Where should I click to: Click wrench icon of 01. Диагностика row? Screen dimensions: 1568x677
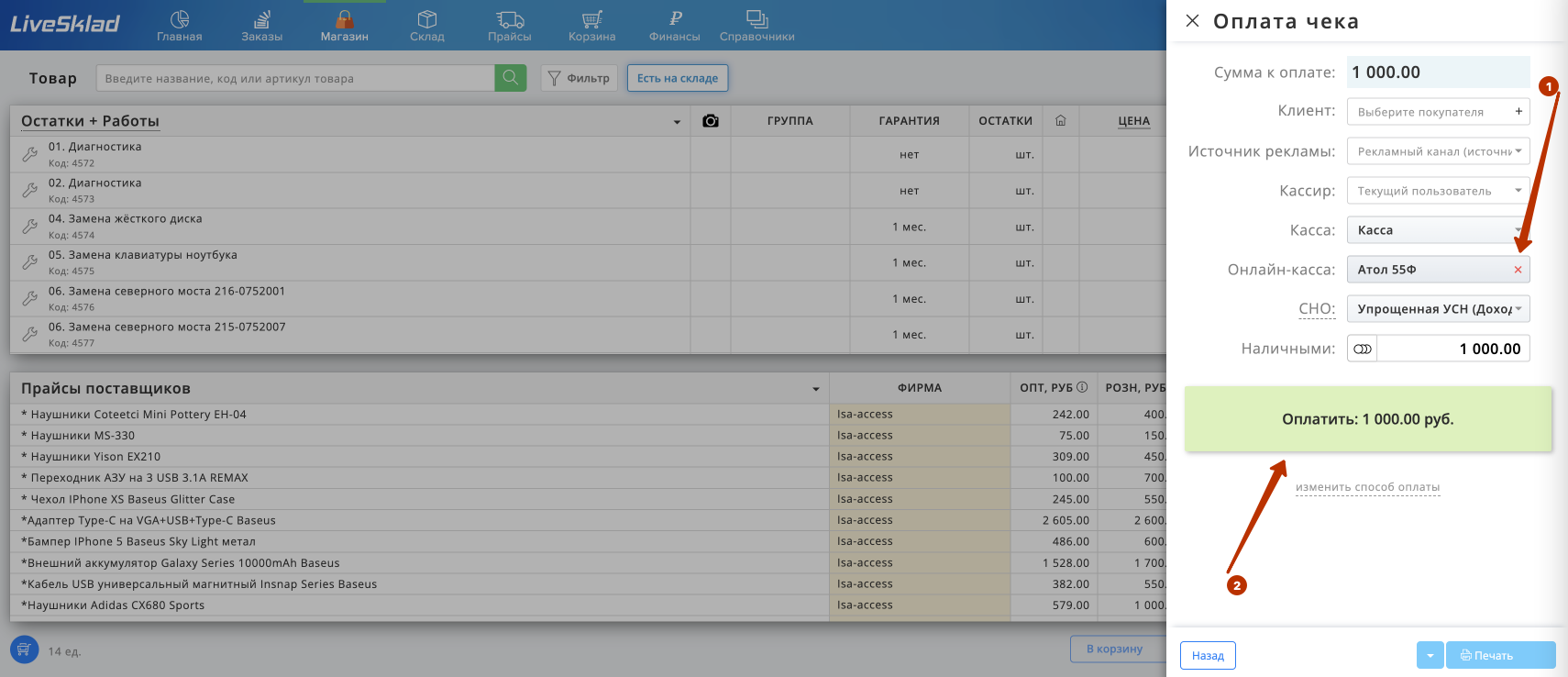click(29, 154)
